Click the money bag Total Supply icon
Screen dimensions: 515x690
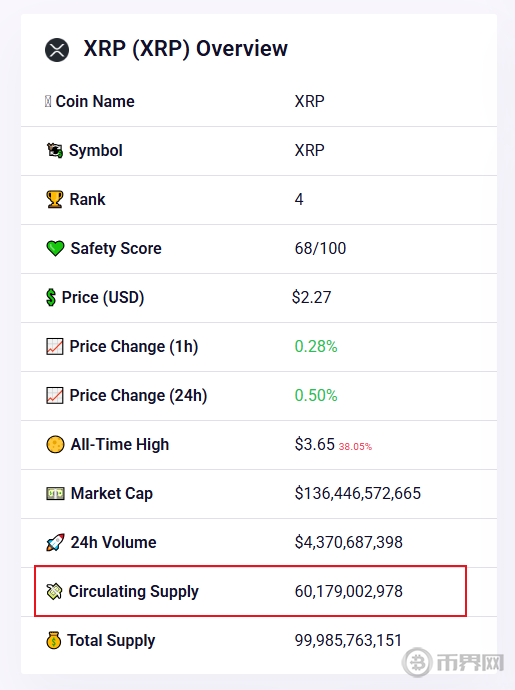[x=53, y=640]
